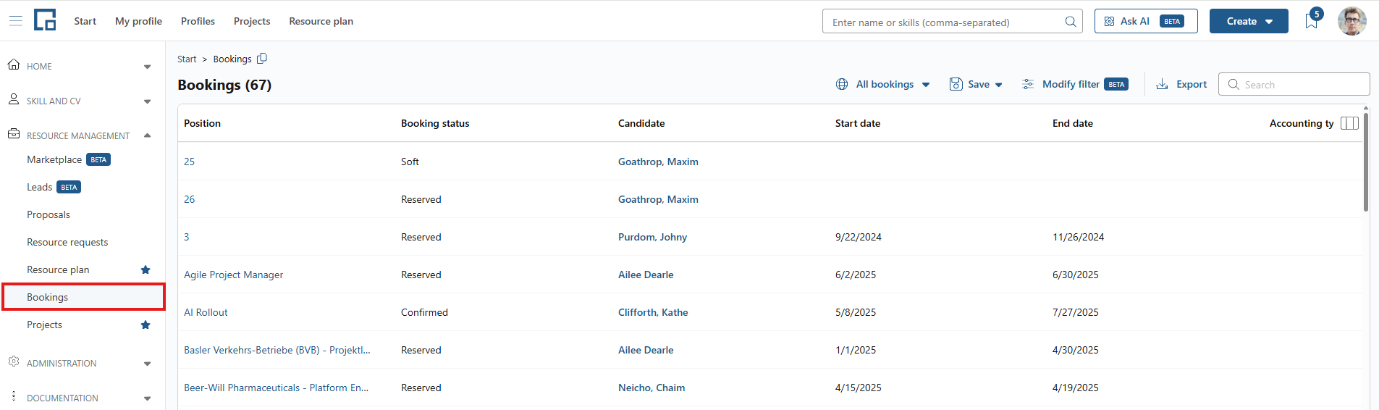Open the AI Rollout position link
1379x410 pixels.
click(x=206, y=313)
